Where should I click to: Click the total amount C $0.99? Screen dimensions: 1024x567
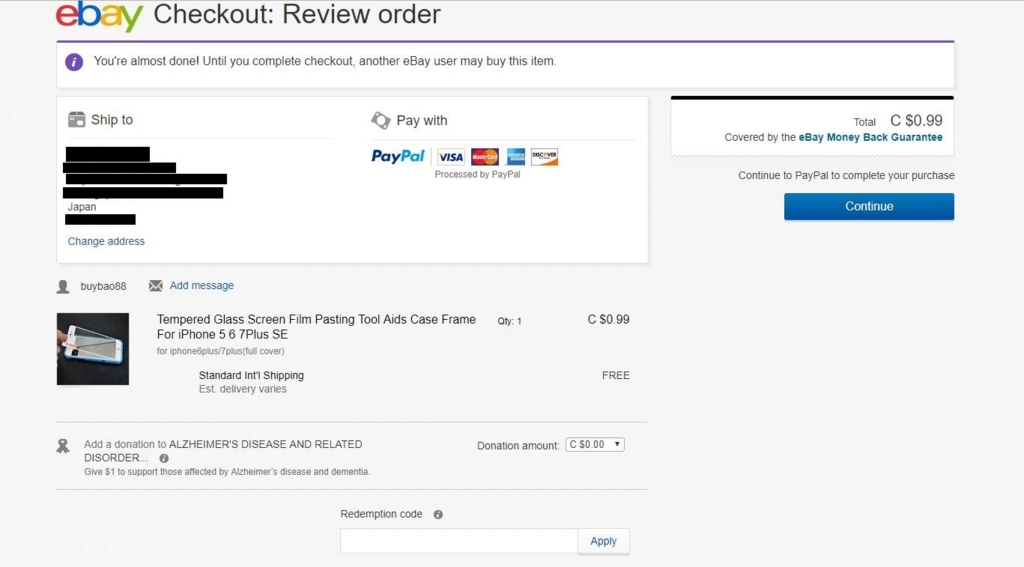pyautogui.click(x=916, y=121)
